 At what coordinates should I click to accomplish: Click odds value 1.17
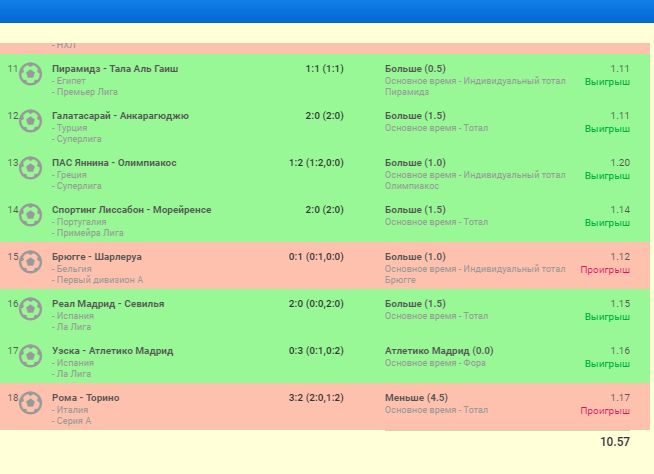(620, 398)
